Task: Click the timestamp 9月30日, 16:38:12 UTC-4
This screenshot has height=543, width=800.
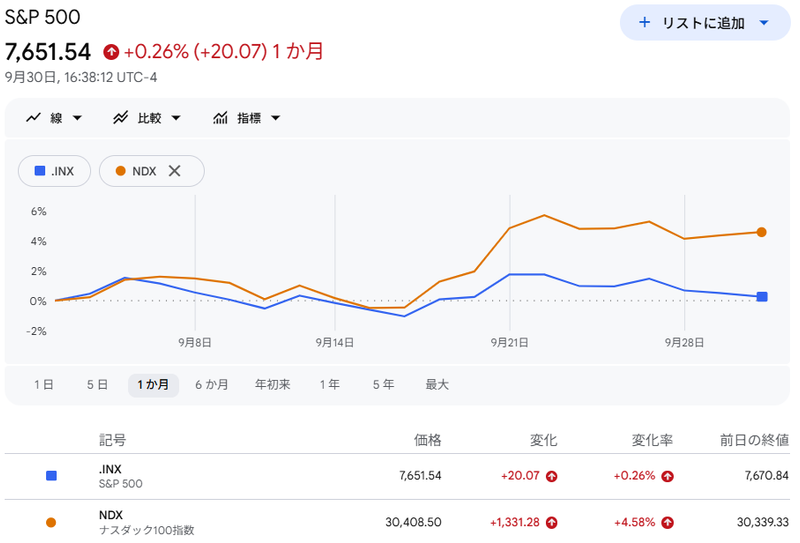Action: [81, 77]
